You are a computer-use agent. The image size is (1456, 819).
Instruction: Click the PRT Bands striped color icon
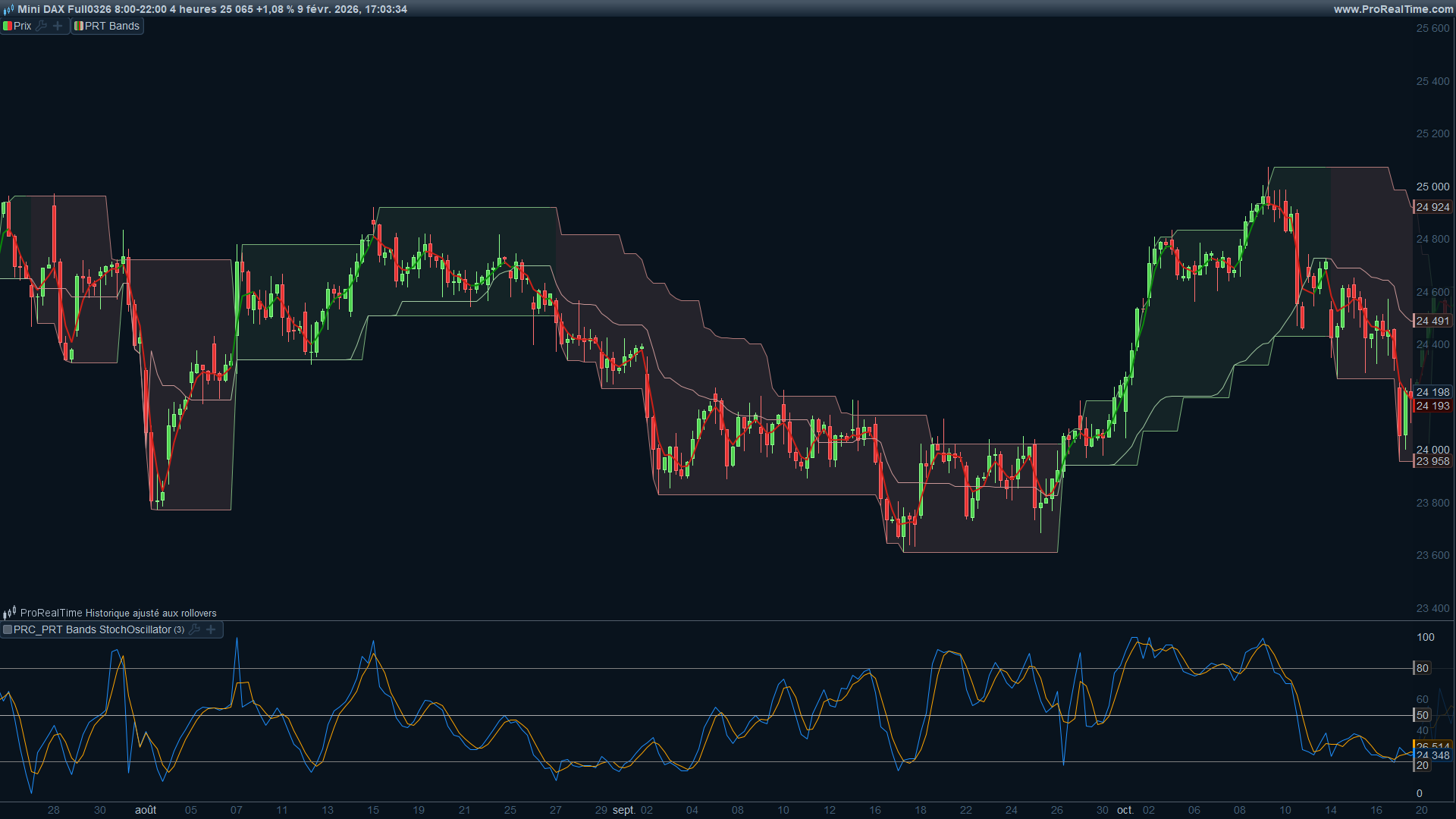(78, 26)
